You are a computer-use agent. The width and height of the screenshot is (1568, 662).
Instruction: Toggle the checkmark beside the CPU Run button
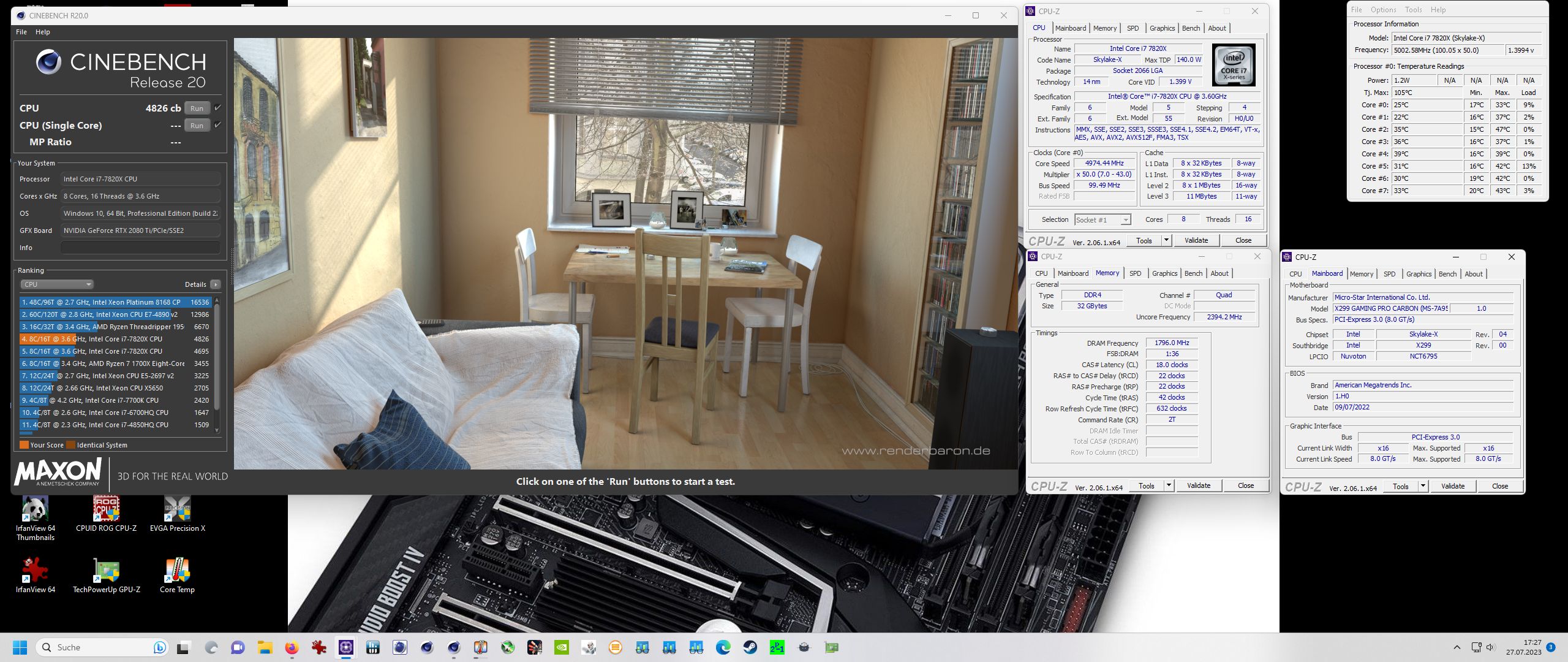[217, 108]
